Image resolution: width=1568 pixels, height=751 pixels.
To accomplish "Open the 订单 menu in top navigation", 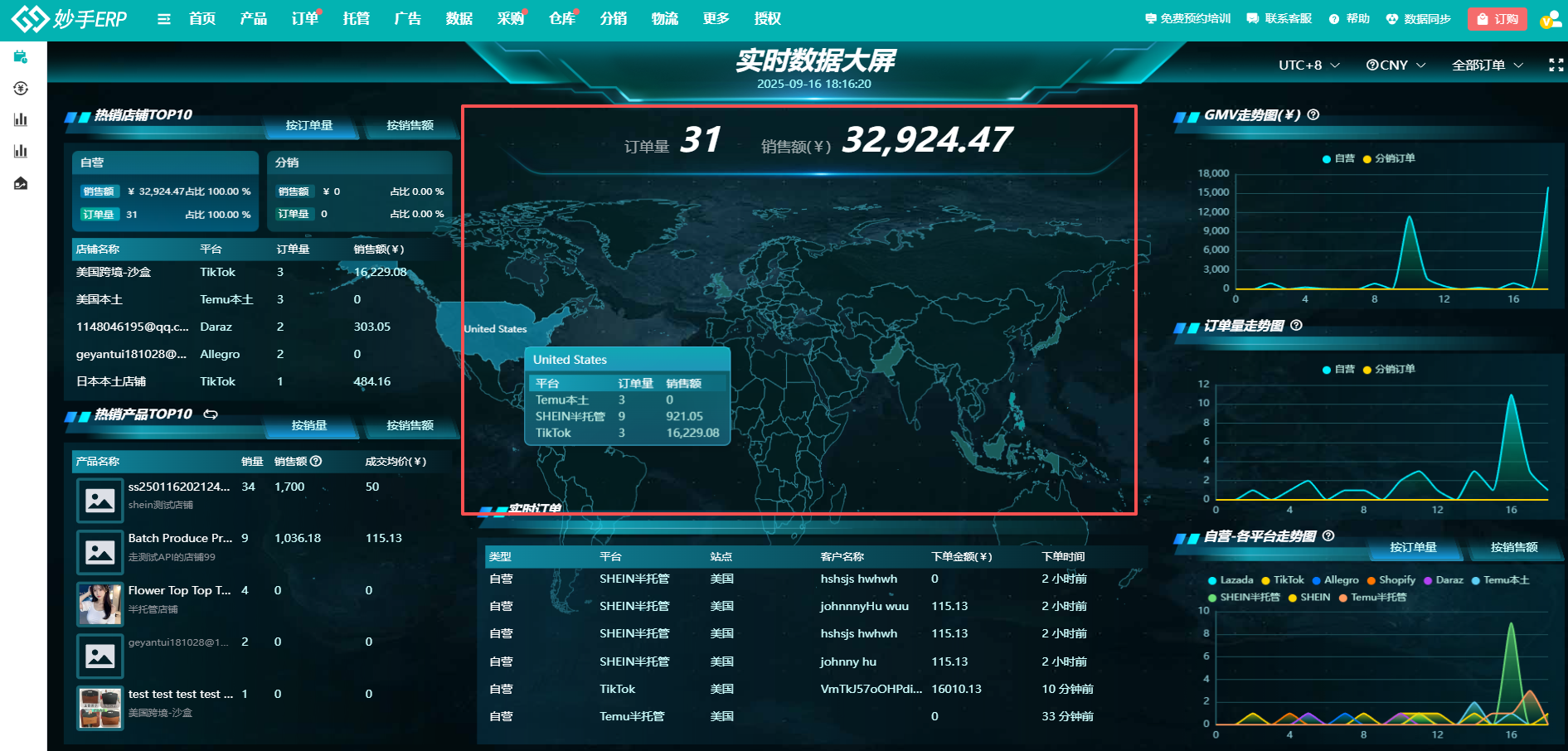I will coord(305,18).
